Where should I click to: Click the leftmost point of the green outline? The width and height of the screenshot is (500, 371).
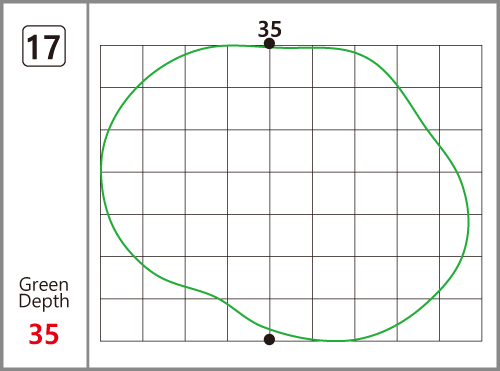101,173
